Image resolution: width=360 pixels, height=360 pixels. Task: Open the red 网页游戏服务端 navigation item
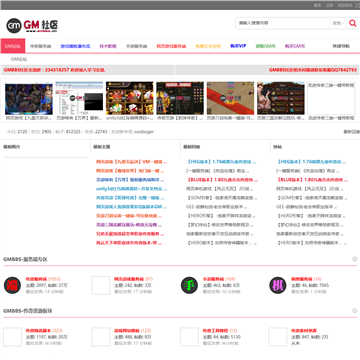tap(171, 46)
